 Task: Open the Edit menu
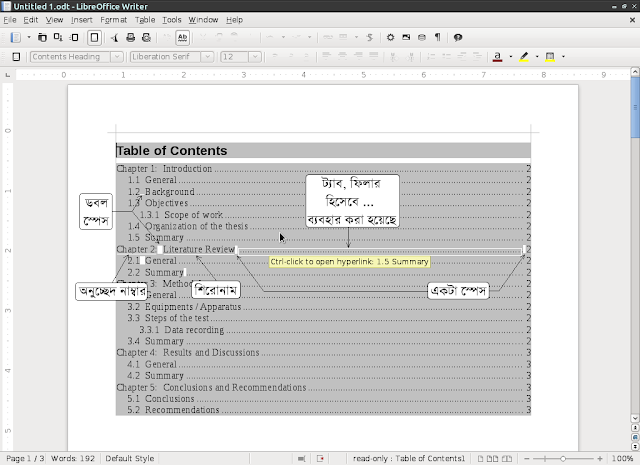[x=31, y=20]
